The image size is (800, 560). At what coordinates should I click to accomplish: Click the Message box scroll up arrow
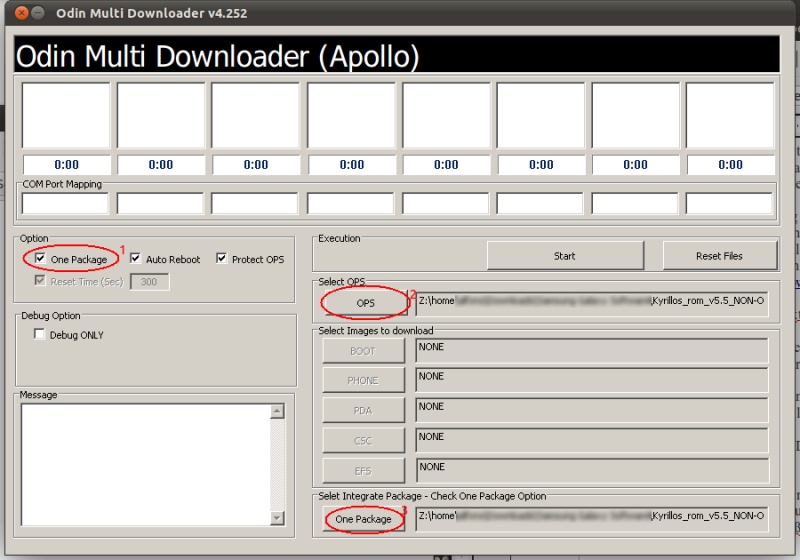click(277, 411)
